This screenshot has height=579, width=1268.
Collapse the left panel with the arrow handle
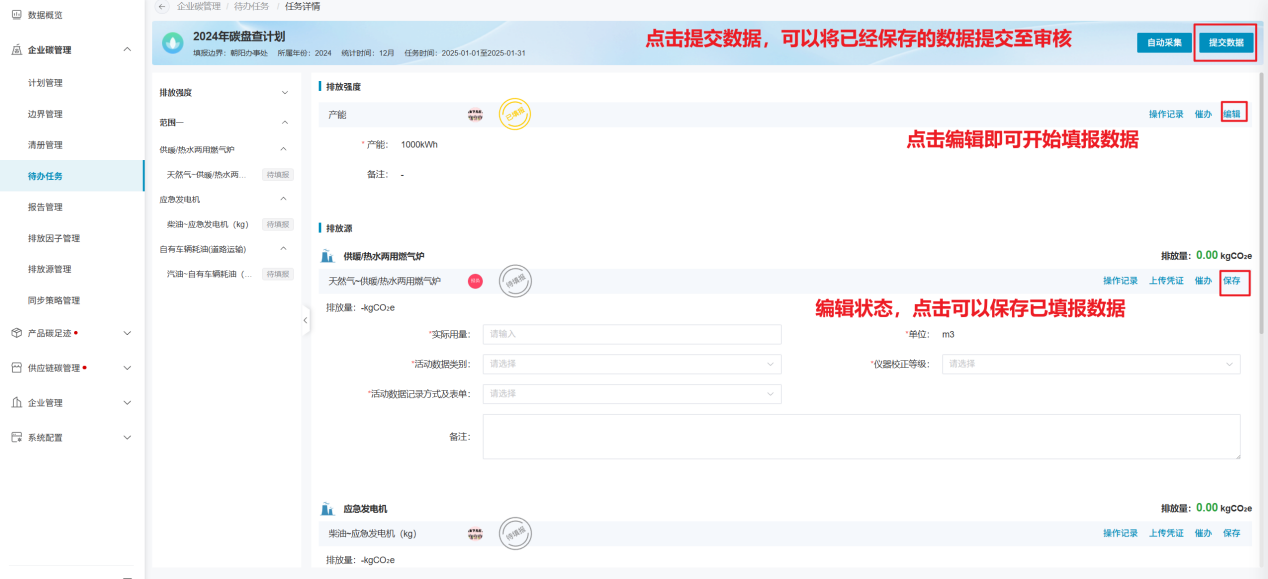305,320
